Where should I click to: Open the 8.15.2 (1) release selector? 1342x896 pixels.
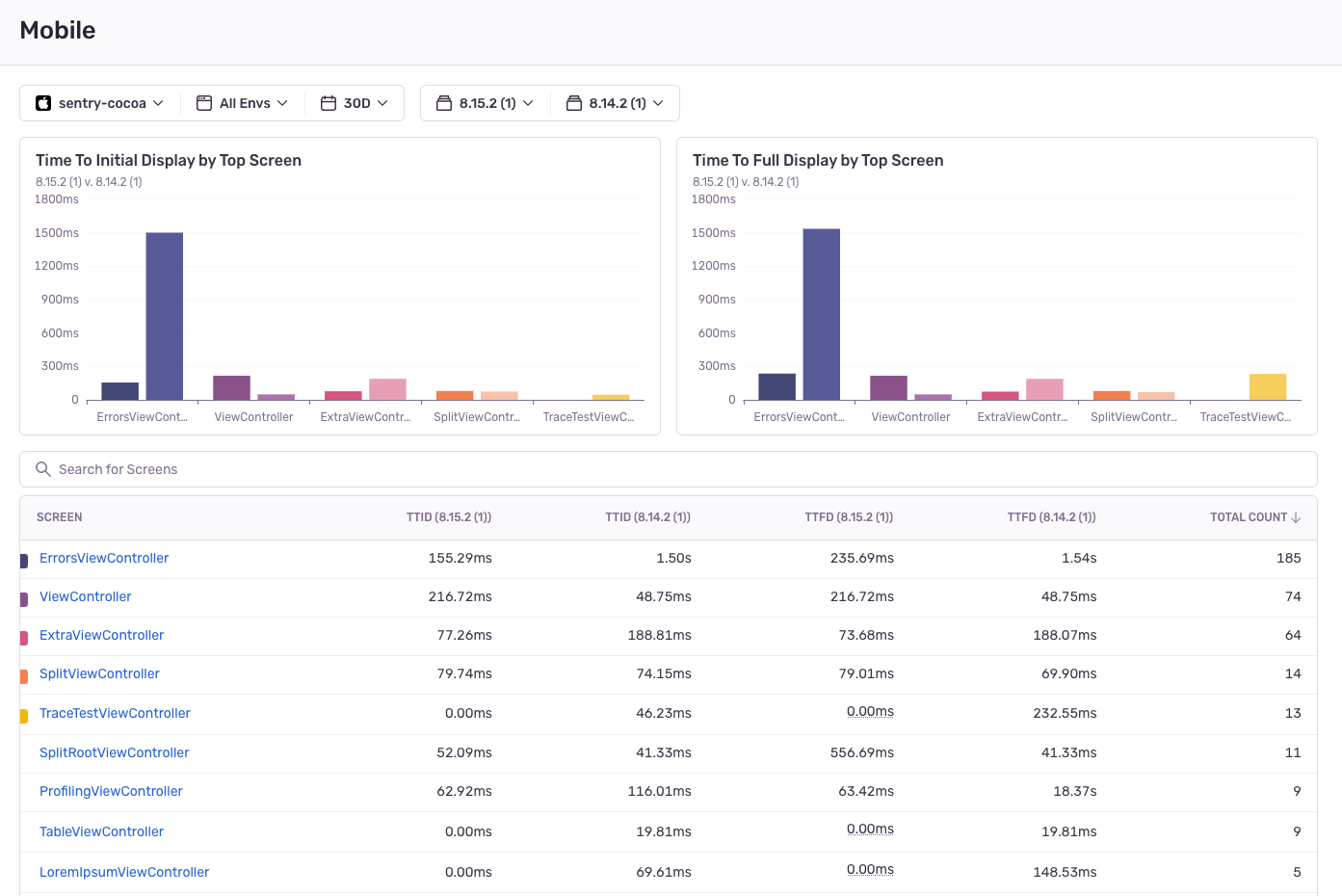coord(486,103)
